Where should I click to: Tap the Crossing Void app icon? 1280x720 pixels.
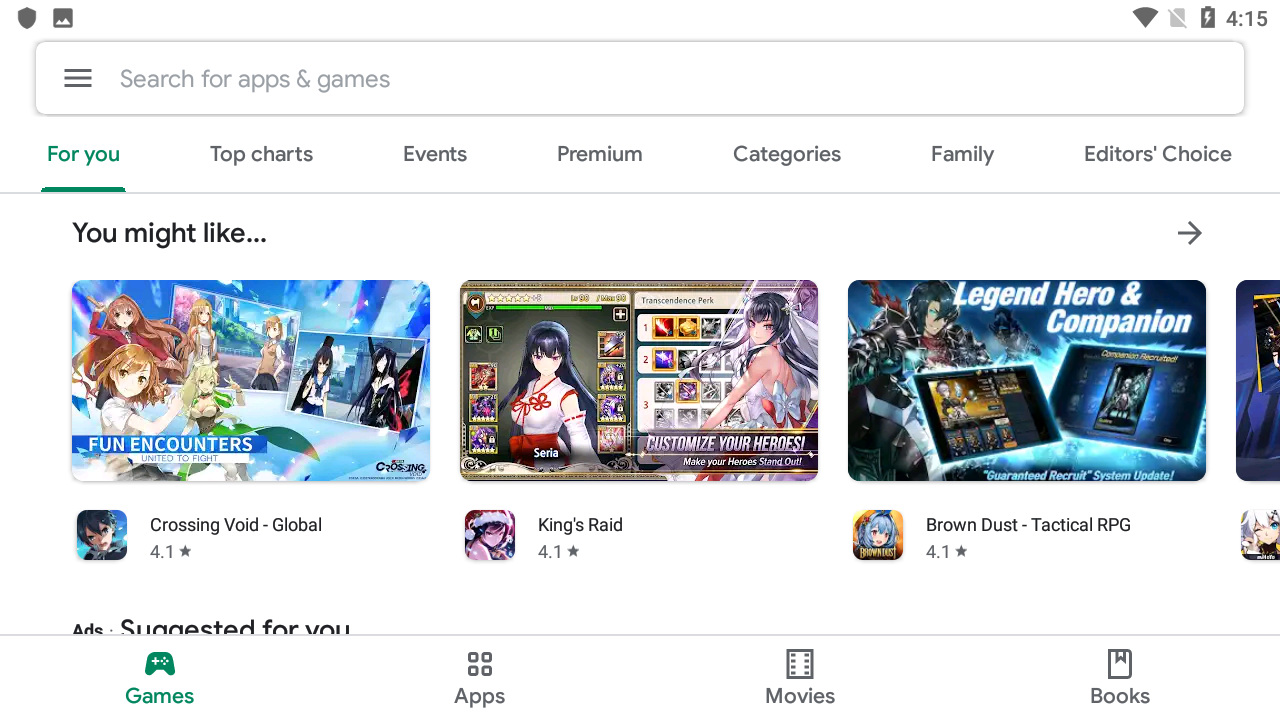[x=102, y=535]
